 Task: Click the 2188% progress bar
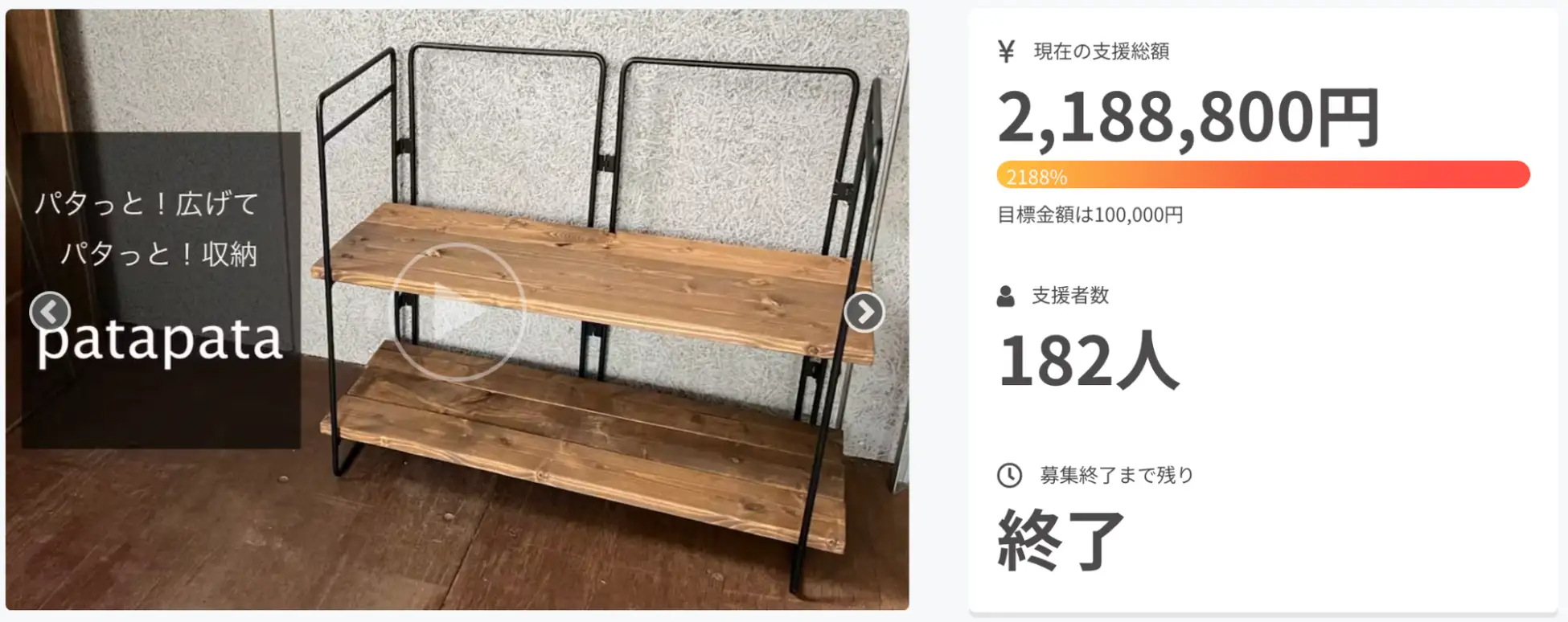coord(1263,175)
